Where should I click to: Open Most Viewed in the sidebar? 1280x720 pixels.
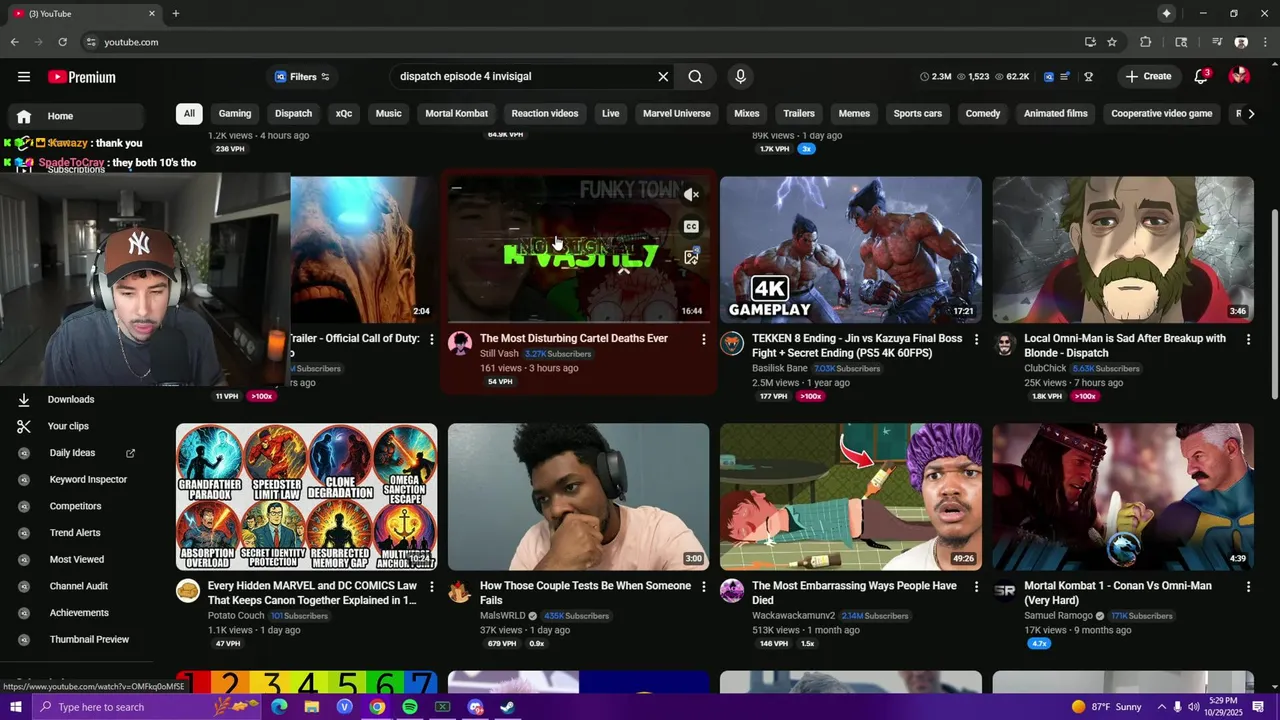tap(75, 559)
